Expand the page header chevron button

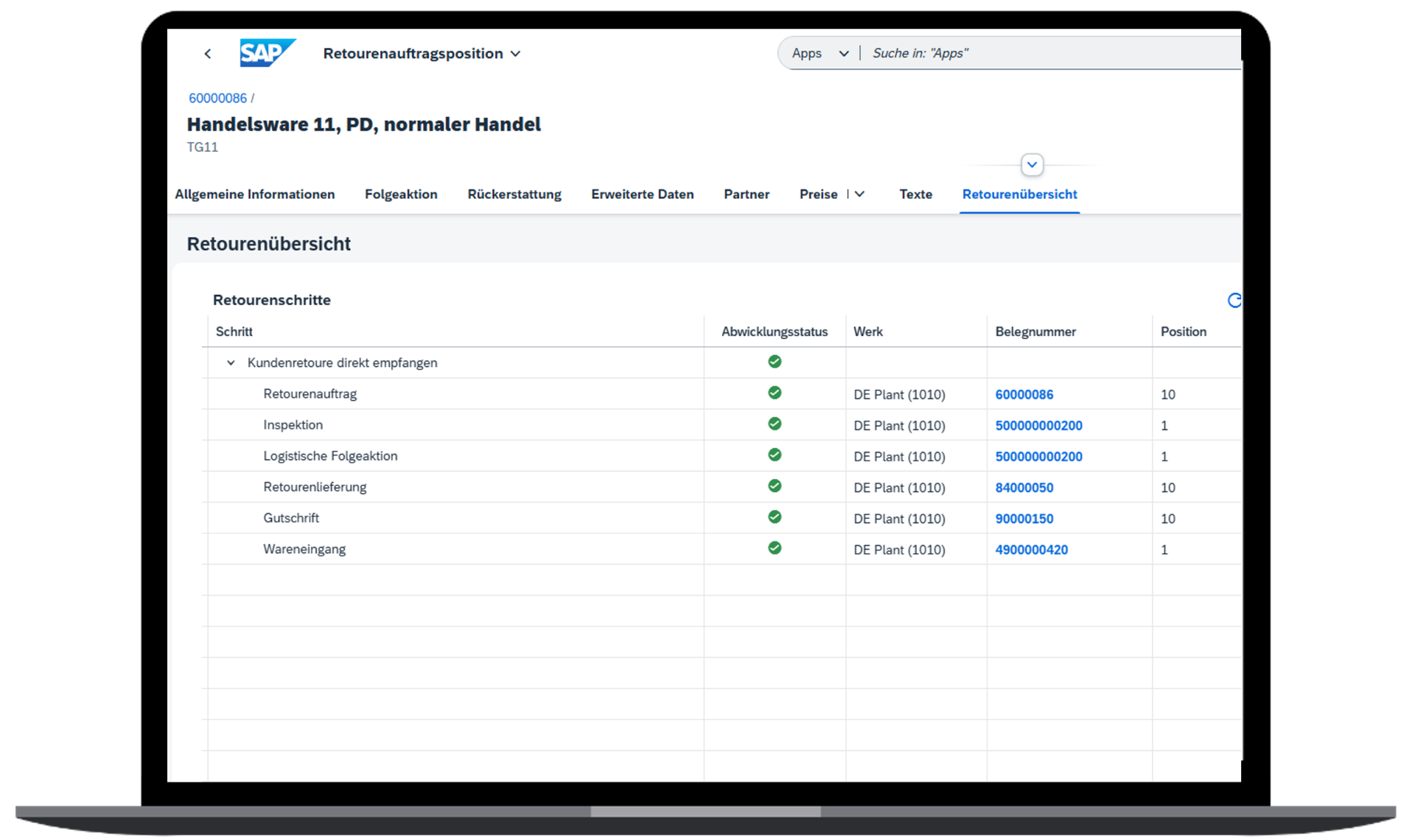[1032, 164]
